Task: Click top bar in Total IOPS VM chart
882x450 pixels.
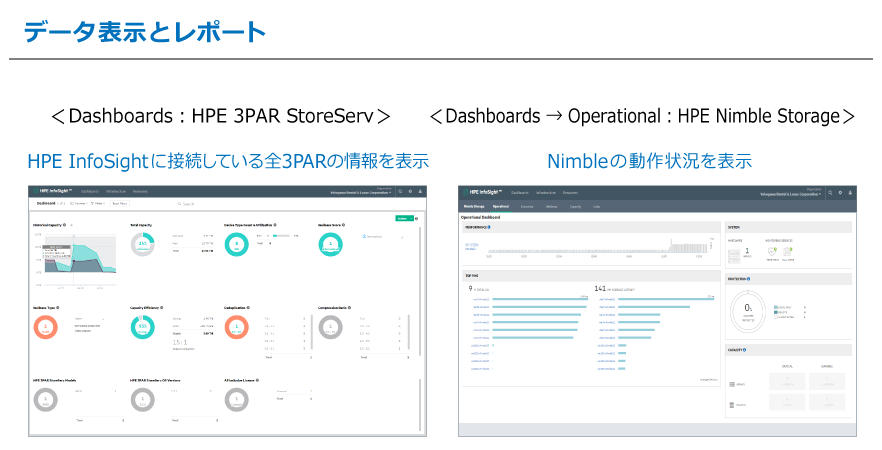Action: 540,299
